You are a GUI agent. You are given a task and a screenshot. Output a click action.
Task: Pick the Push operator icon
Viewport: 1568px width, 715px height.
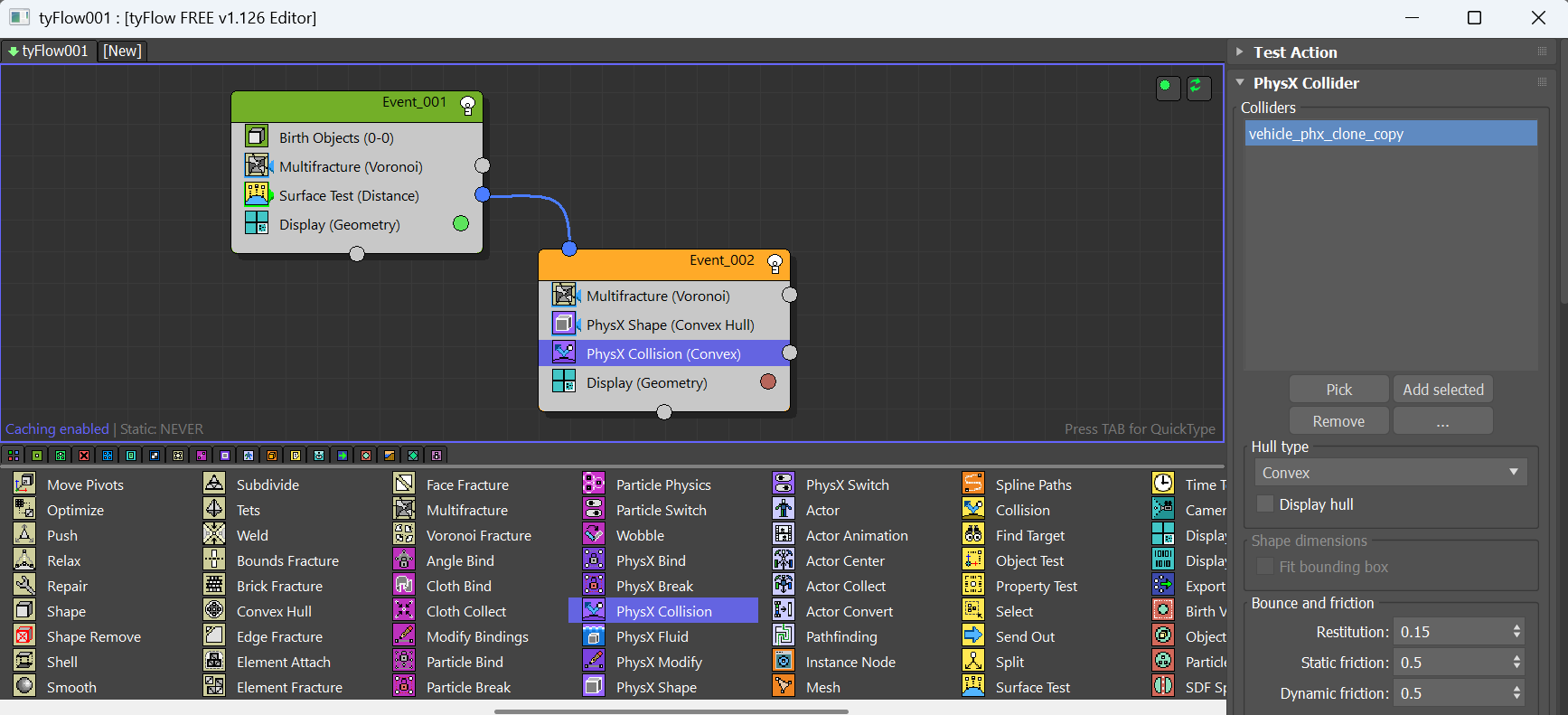pos(24,534)
